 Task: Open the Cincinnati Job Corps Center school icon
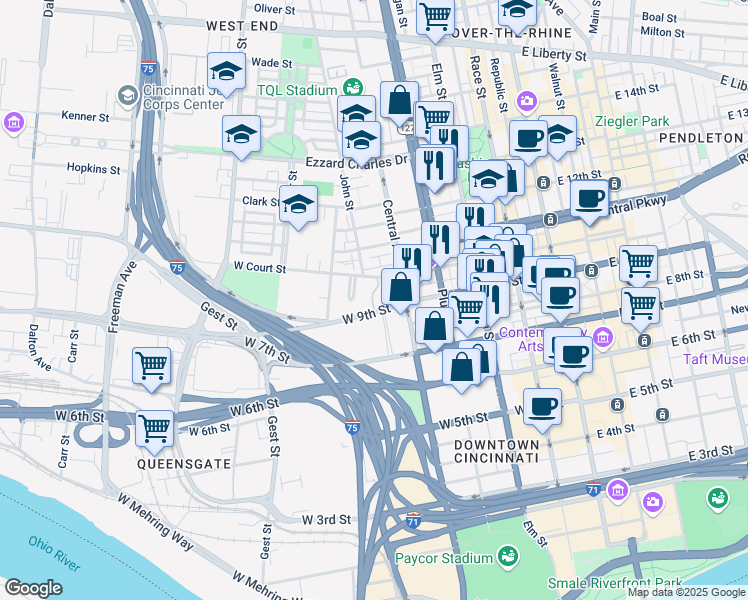(127, 96)
